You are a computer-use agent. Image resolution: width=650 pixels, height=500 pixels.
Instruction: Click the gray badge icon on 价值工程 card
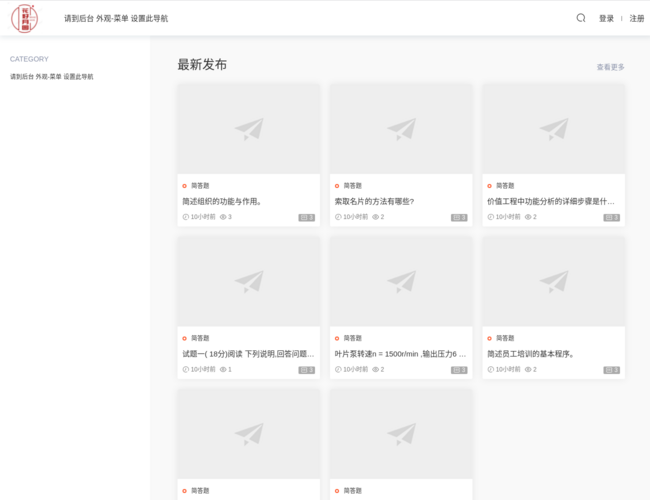611,217
